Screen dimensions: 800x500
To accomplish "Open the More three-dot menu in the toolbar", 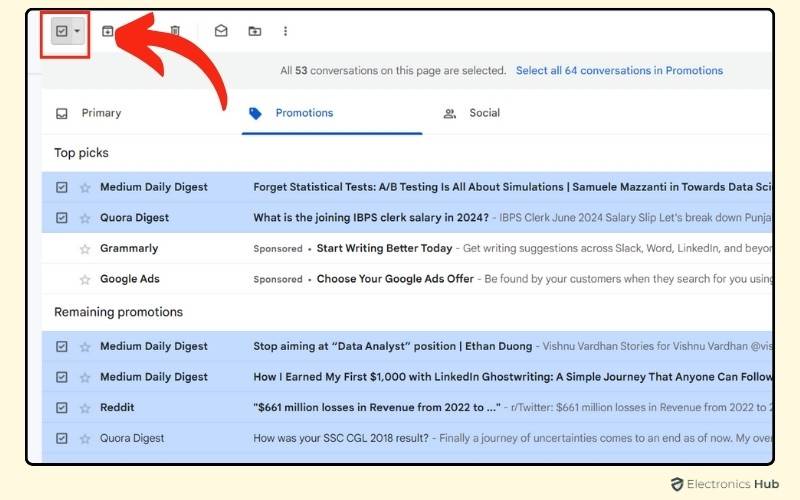I will pyautogui.click(x=285, y=31).
